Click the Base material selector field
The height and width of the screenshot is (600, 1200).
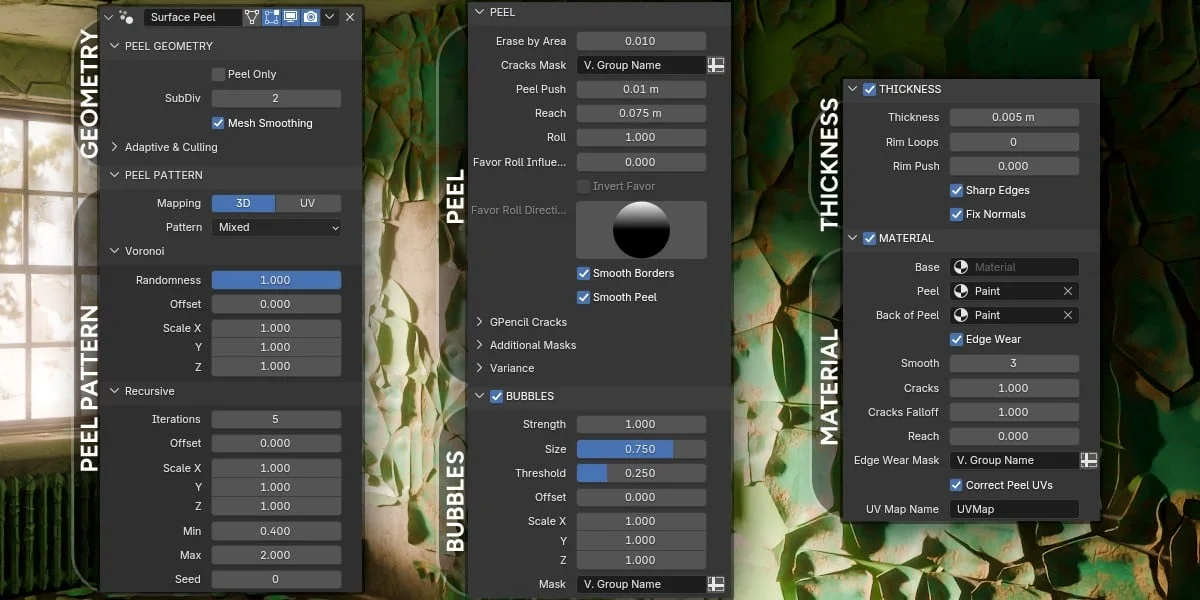[x=1013, y=267]
